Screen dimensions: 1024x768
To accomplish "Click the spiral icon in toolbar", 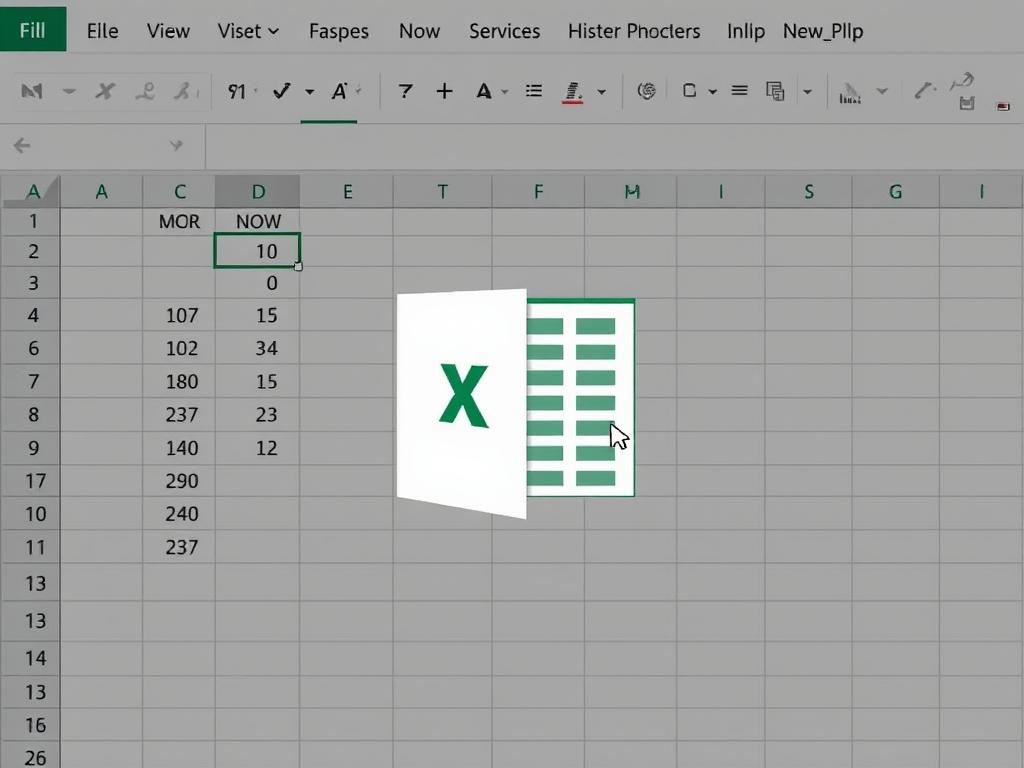I will (x=646, y=91).
